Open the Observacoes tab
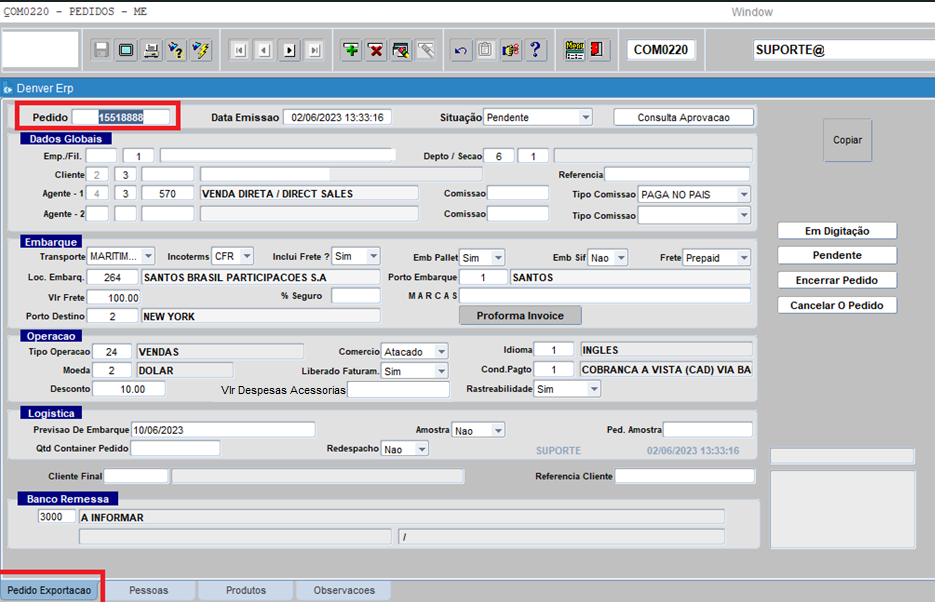 click(344, 590)
